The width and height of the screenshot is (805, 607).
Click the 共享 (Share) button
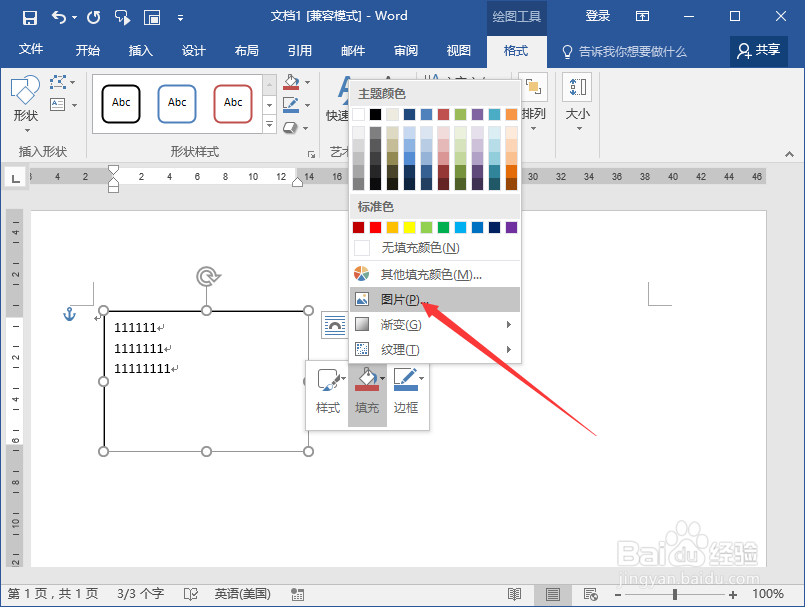coord(758,50)
